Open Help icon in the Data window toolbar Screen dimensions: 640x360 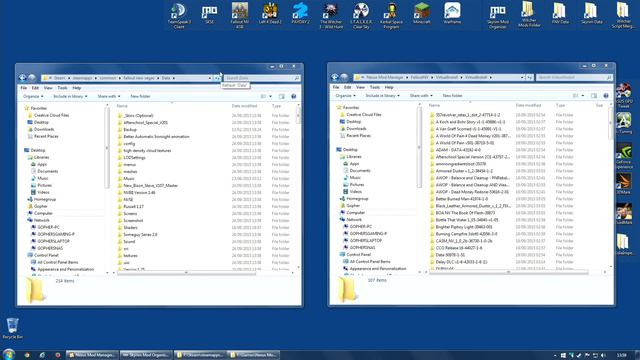tap(293, 96)
